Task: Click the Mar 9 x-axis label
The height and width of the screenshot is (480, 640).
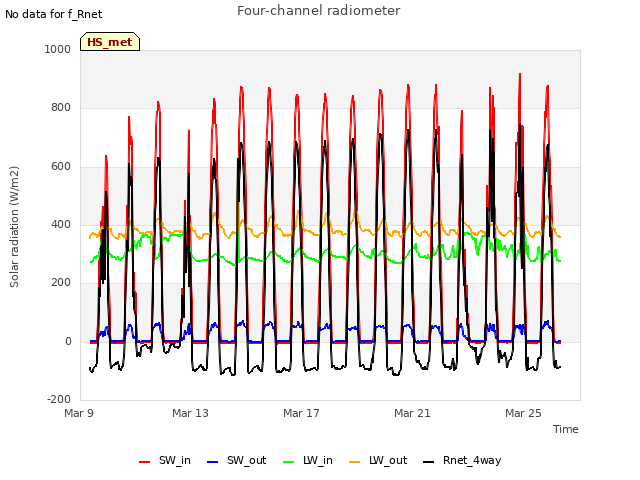Action: click(79, 413)
